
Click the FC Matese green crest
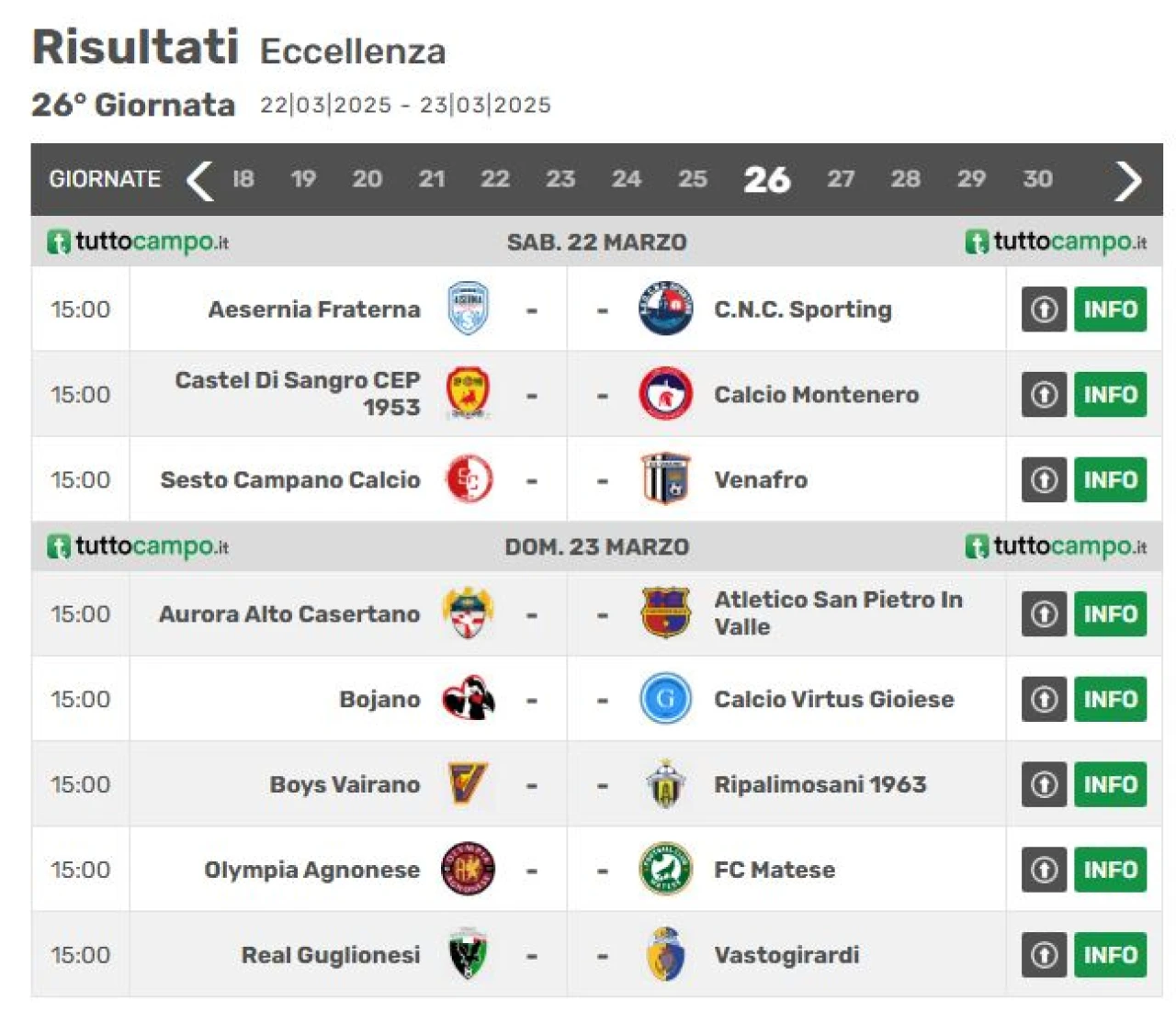(x=665, y=870)
